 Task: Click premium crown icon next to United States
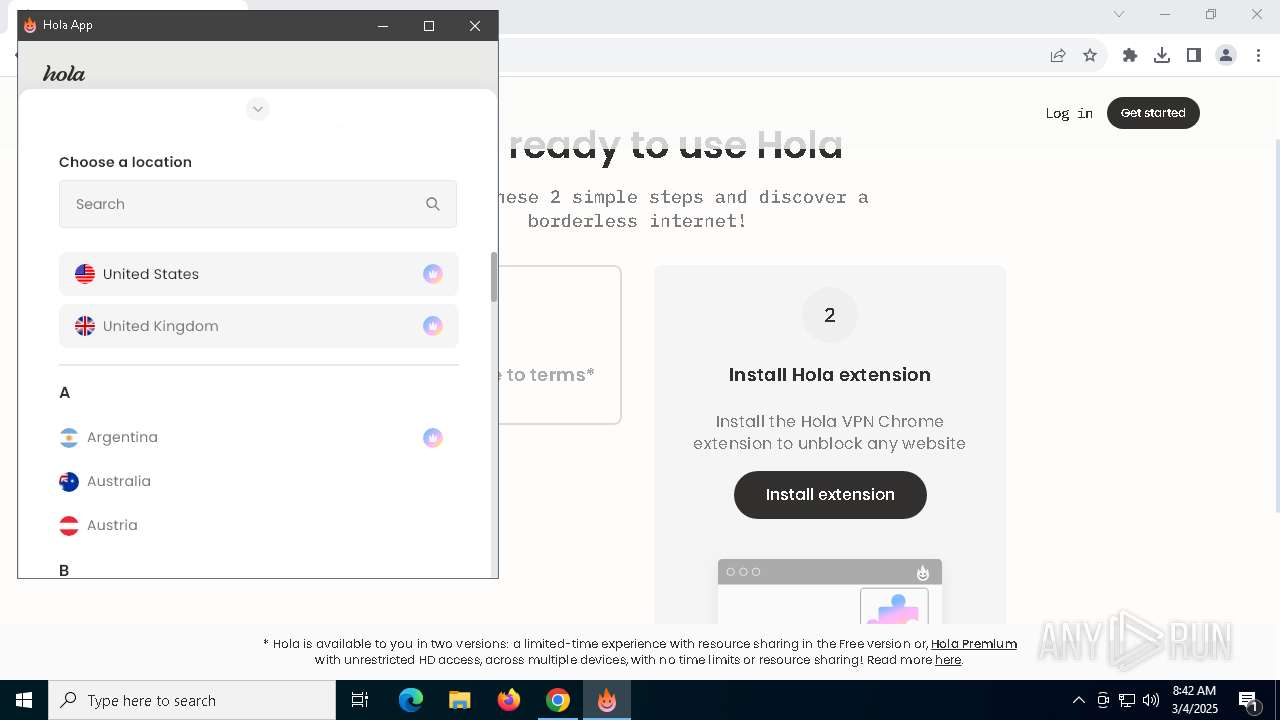tap(433, 274)
